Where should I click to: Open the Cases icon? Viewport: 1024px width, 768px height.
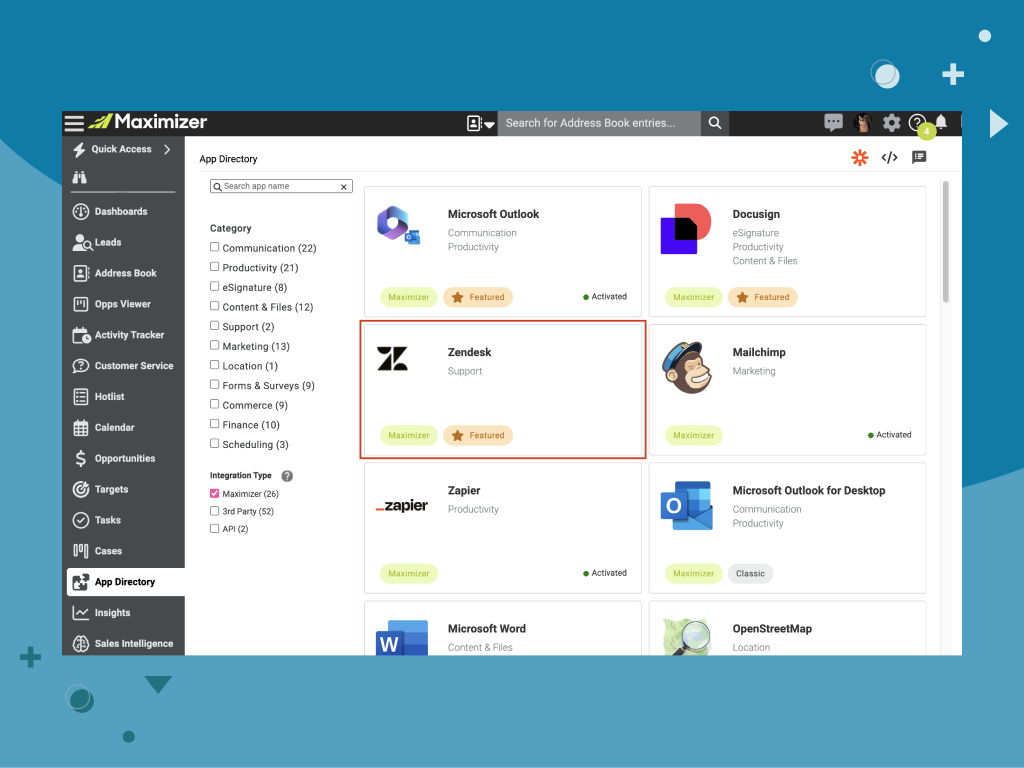[80, 551]
